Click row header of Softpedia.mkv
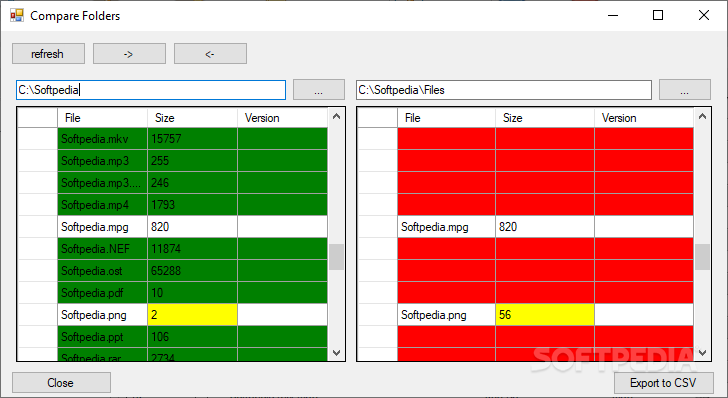 tap(38, 139)
